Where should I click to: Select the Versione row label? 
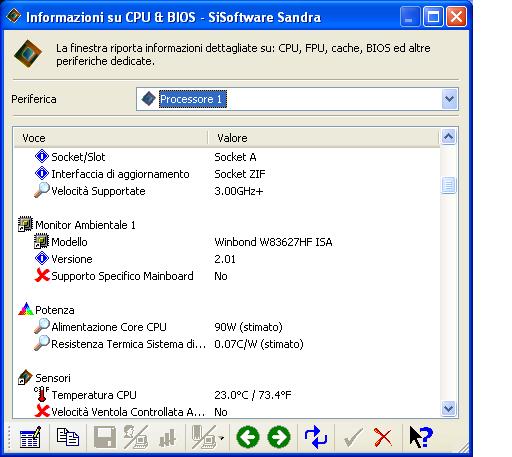(72, 259)
